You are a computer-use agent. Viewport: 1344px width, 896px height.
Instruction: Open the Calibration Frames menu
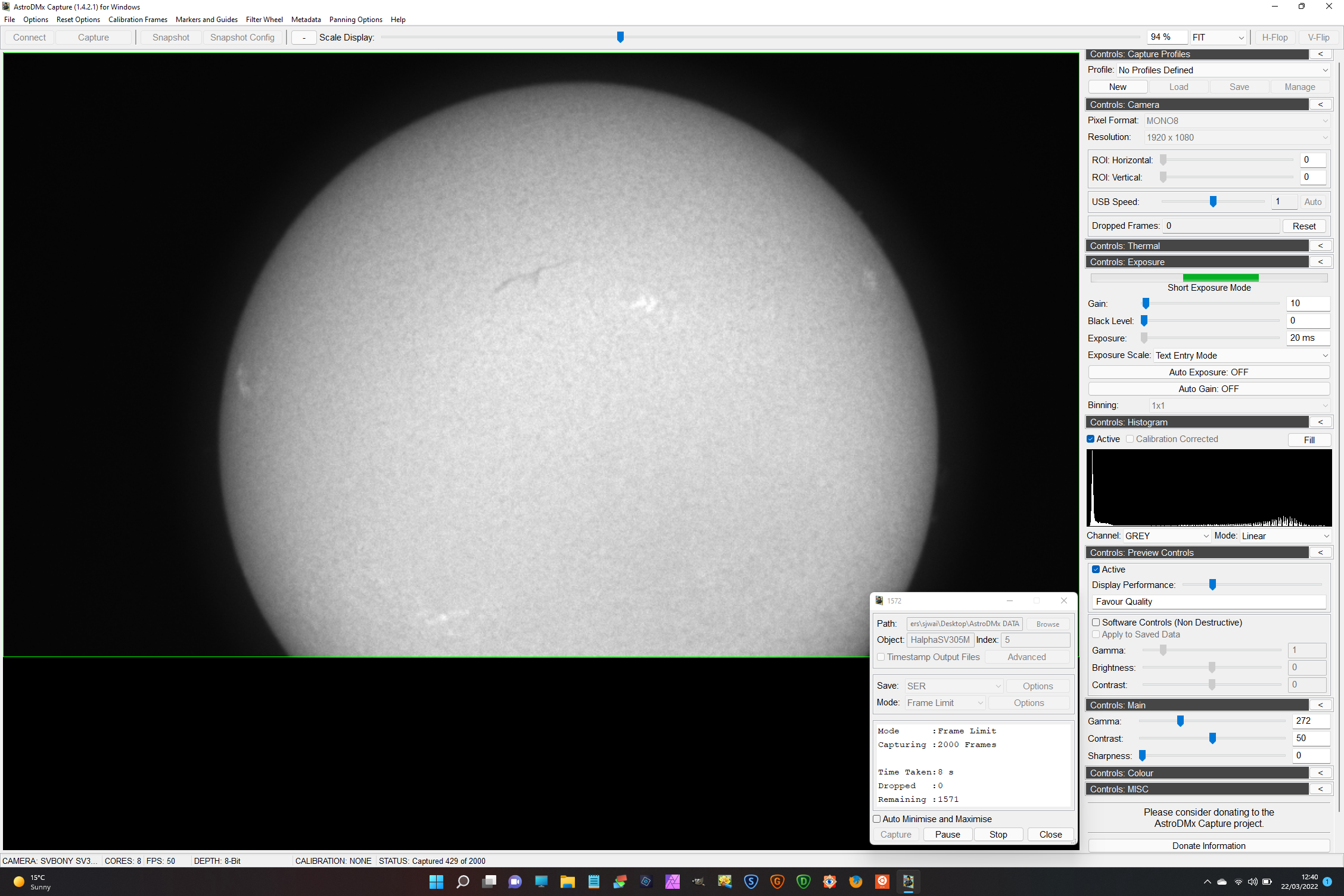point(138,20)
